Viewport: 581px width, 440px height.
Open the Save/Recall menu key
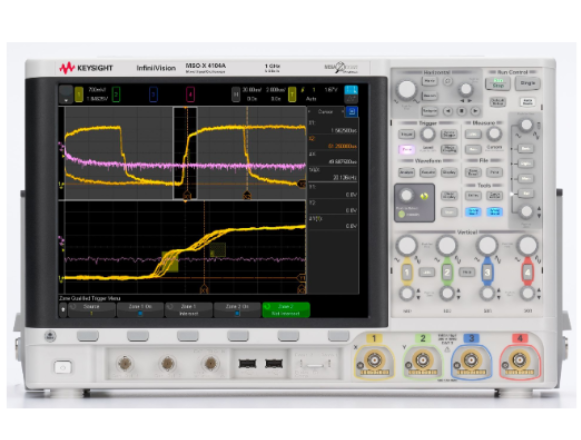coord(473,172)
